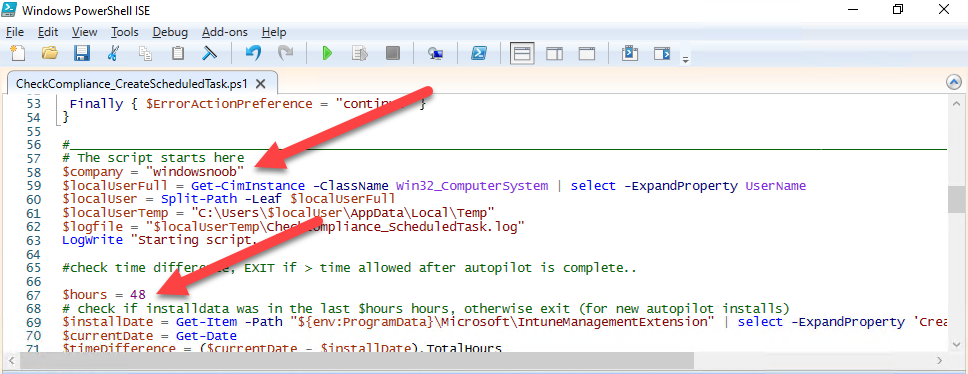Screen dimensions: 968x374
Task: Open a new remote PowerShell tab
Action: [435, 54]
